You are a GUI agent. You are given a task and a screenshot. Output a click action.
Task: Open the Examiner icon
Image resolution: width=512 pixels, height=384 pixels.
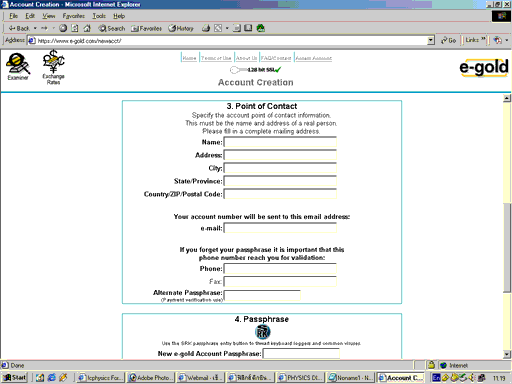pyautogui.click(x=18, y=67)
